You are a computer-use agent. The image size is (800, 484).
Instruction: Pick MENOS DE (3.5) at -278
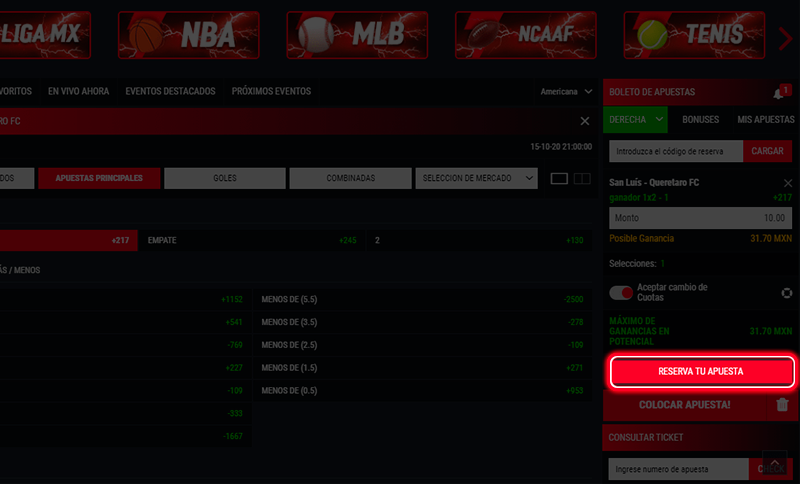click(422, 322)
